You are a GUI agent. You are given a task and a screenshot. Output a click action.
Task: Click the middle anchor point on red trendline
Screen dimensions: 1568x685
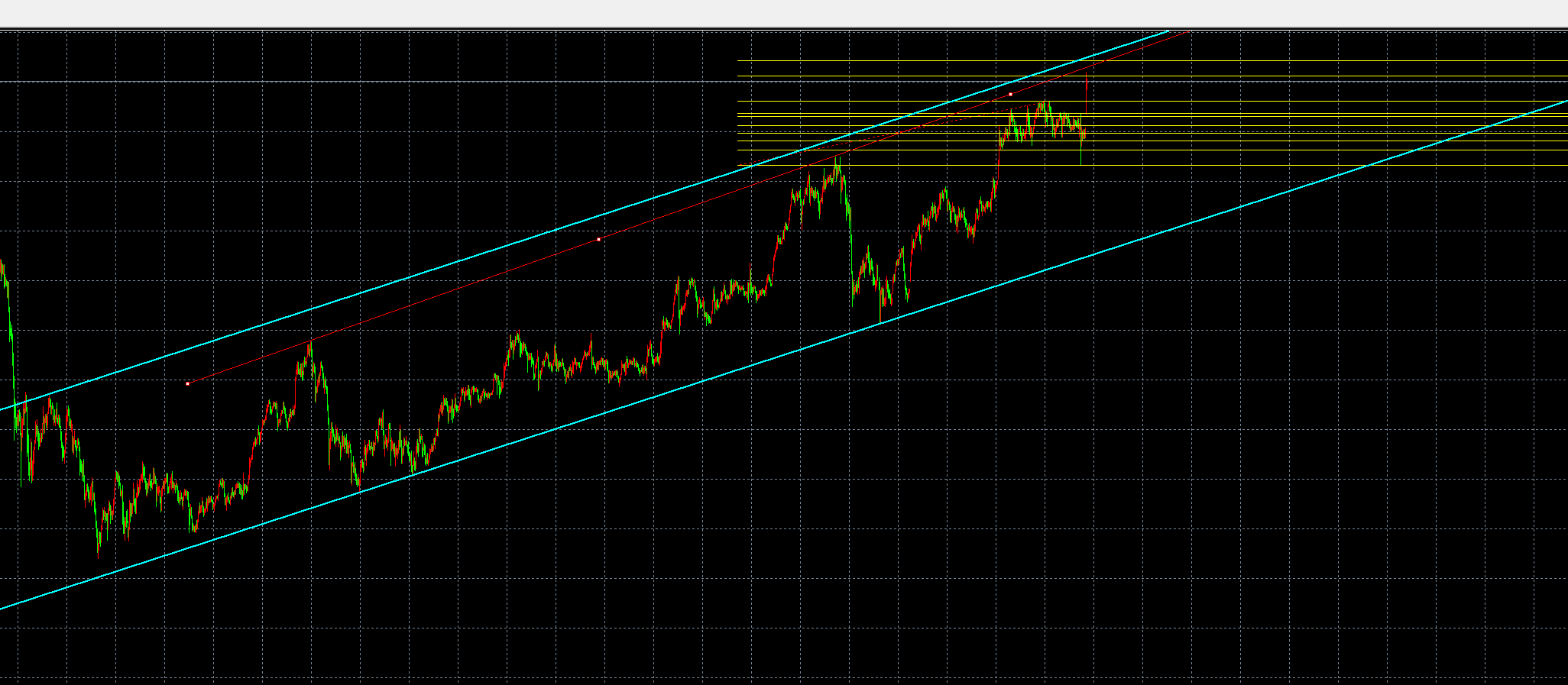coord(598,239)
